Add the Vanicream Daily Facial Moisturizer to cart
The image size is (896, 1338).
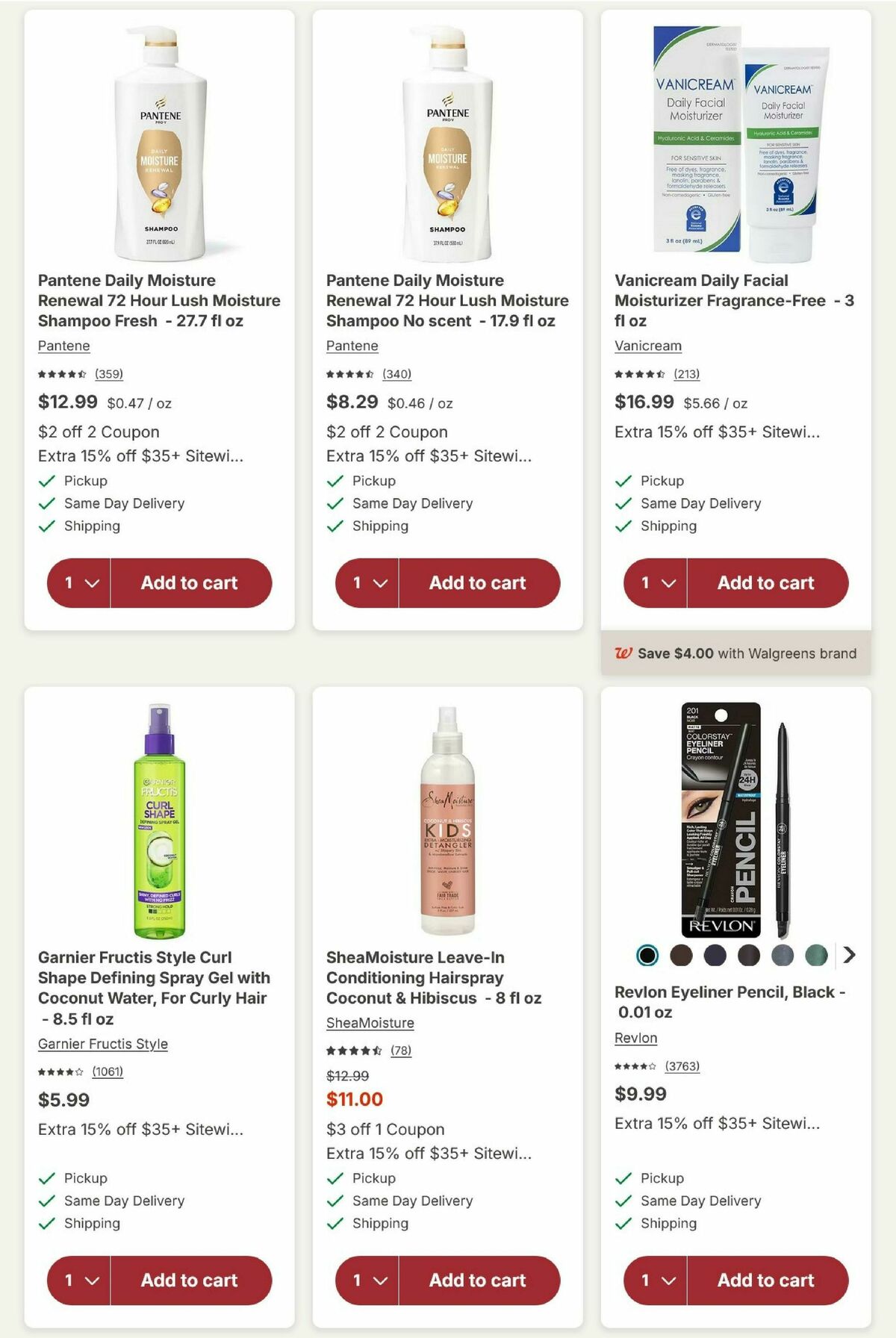coord(765,583)
